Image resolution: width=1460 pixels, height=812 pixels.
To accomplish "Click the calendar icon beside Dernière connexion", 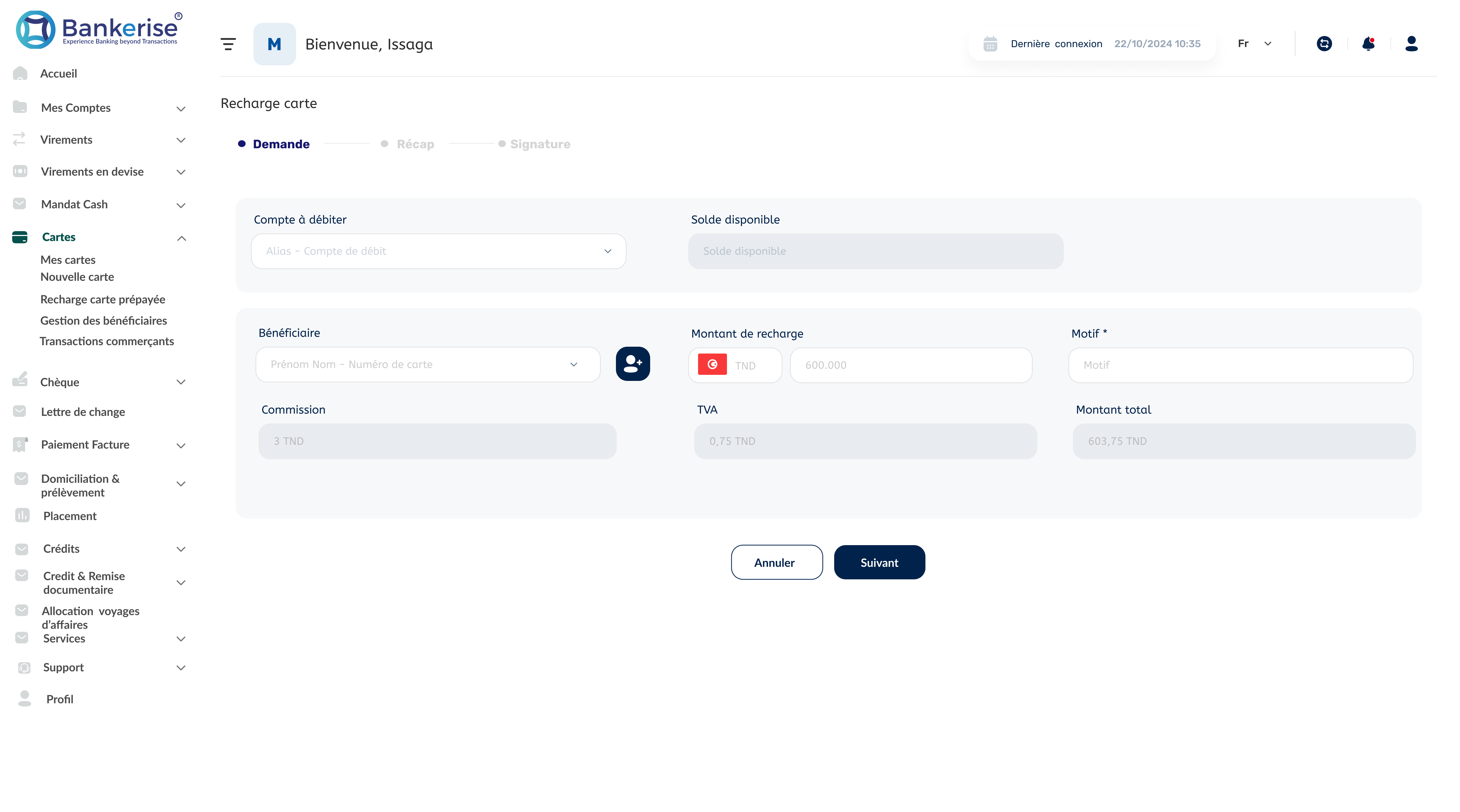I will 990,44.
